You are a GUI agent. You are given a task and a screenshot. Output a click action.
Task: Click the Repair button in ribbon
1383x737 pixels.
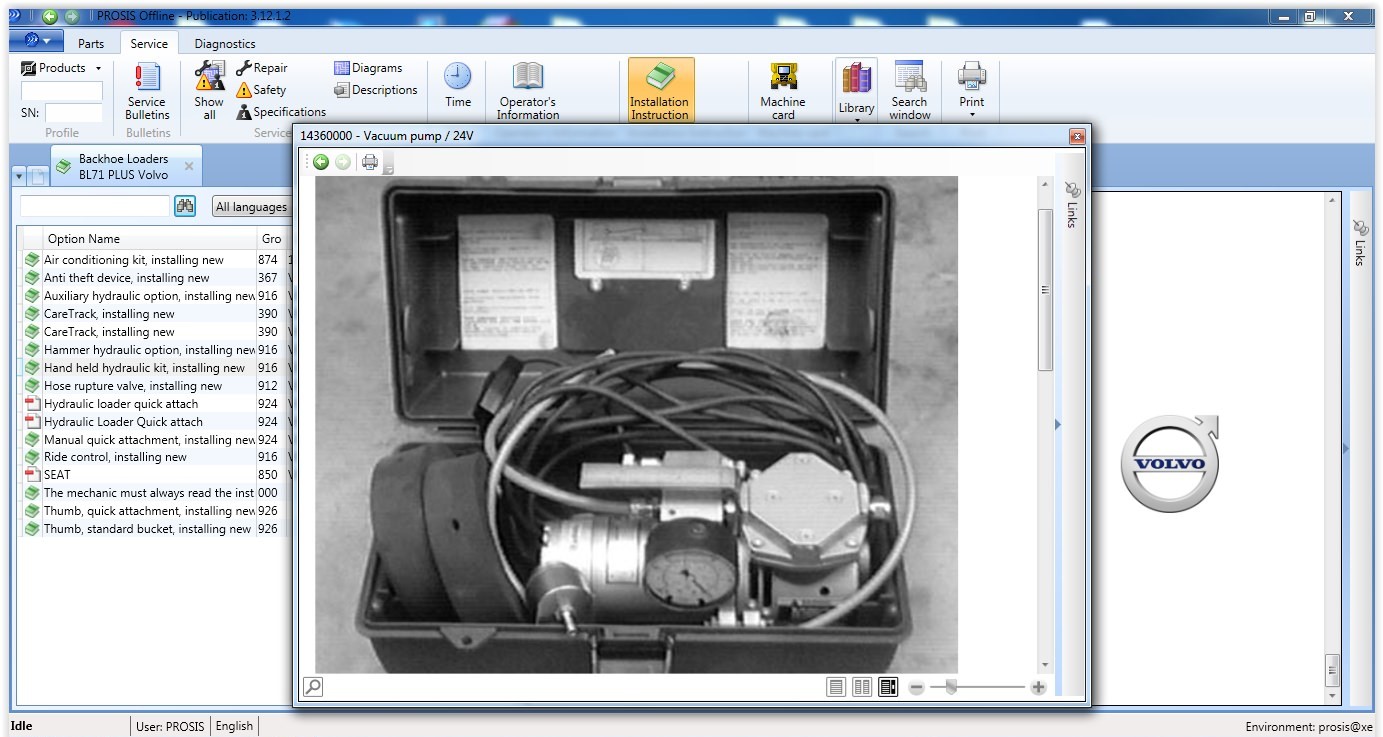point(262,68)
